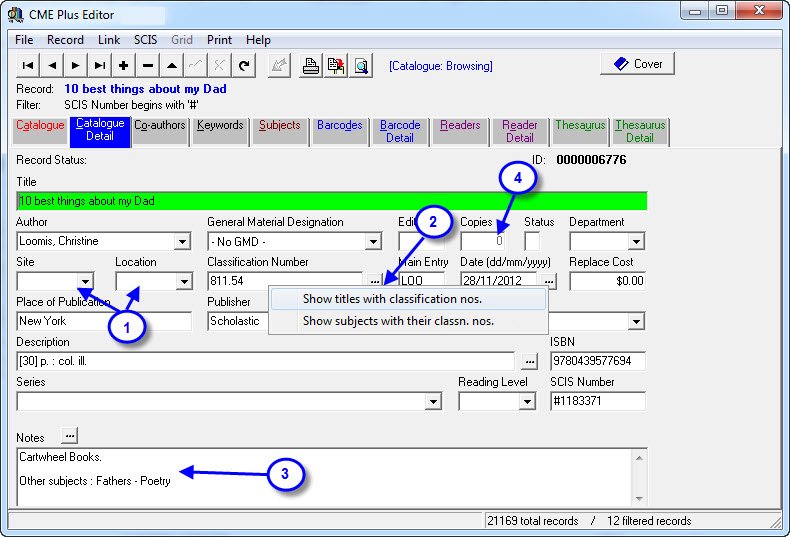Image resolution: width=790 pixels, height=537 pixels.
Task: Open the Notes ellipsis button
Action: tap(69, 436)
